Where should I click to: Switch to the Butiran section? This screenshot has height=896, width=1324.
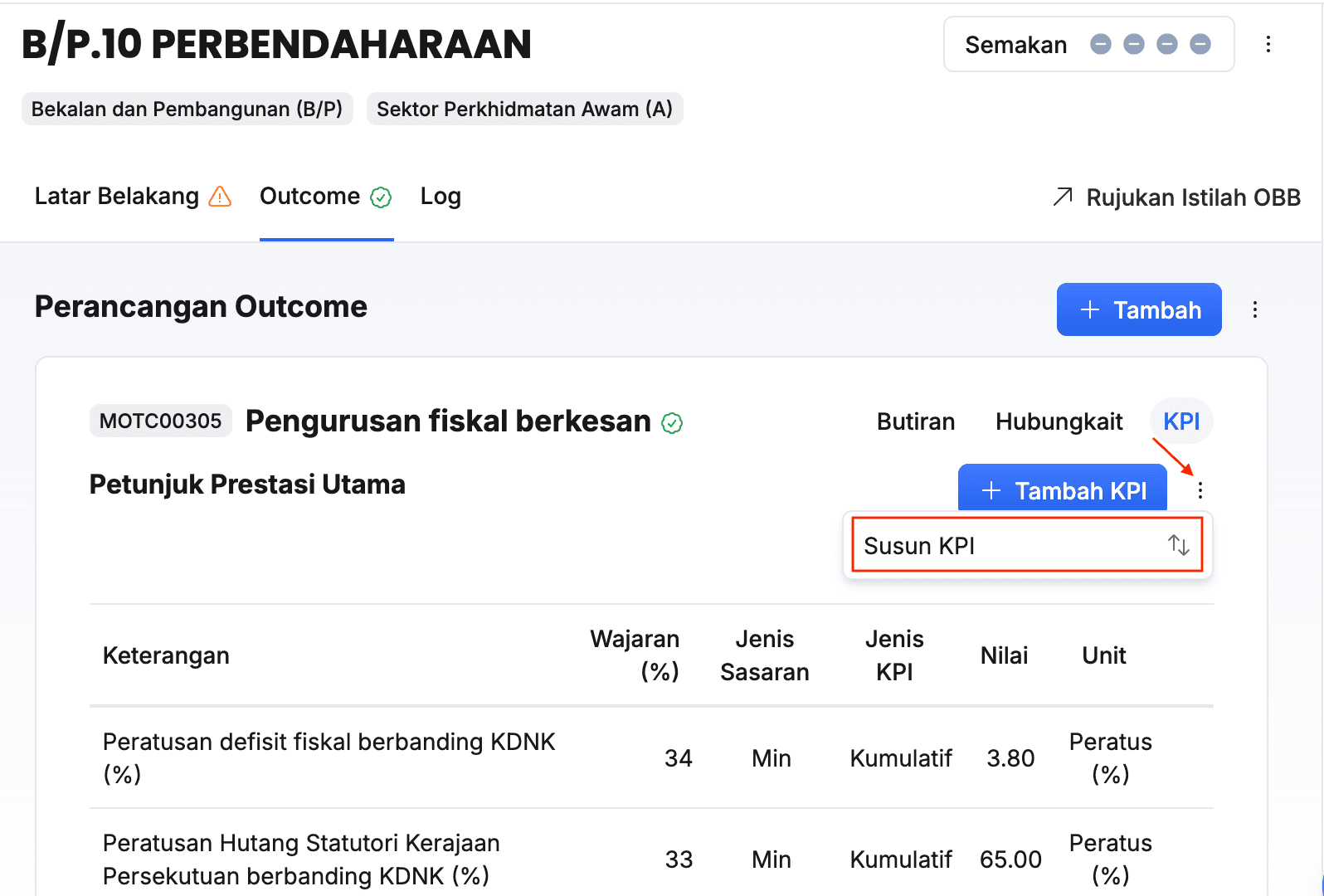click(x=915, y=421)
